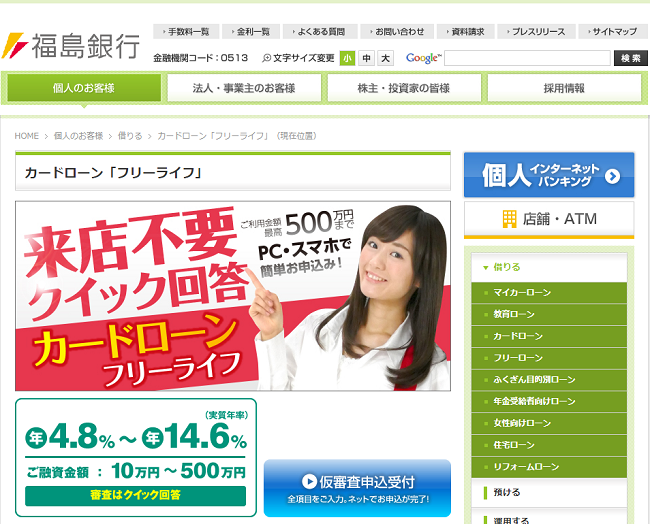Viewport: 650px width, 524px height.
Task: Click arrow icon on internet banking banner
Action: (x=612, y=176)
